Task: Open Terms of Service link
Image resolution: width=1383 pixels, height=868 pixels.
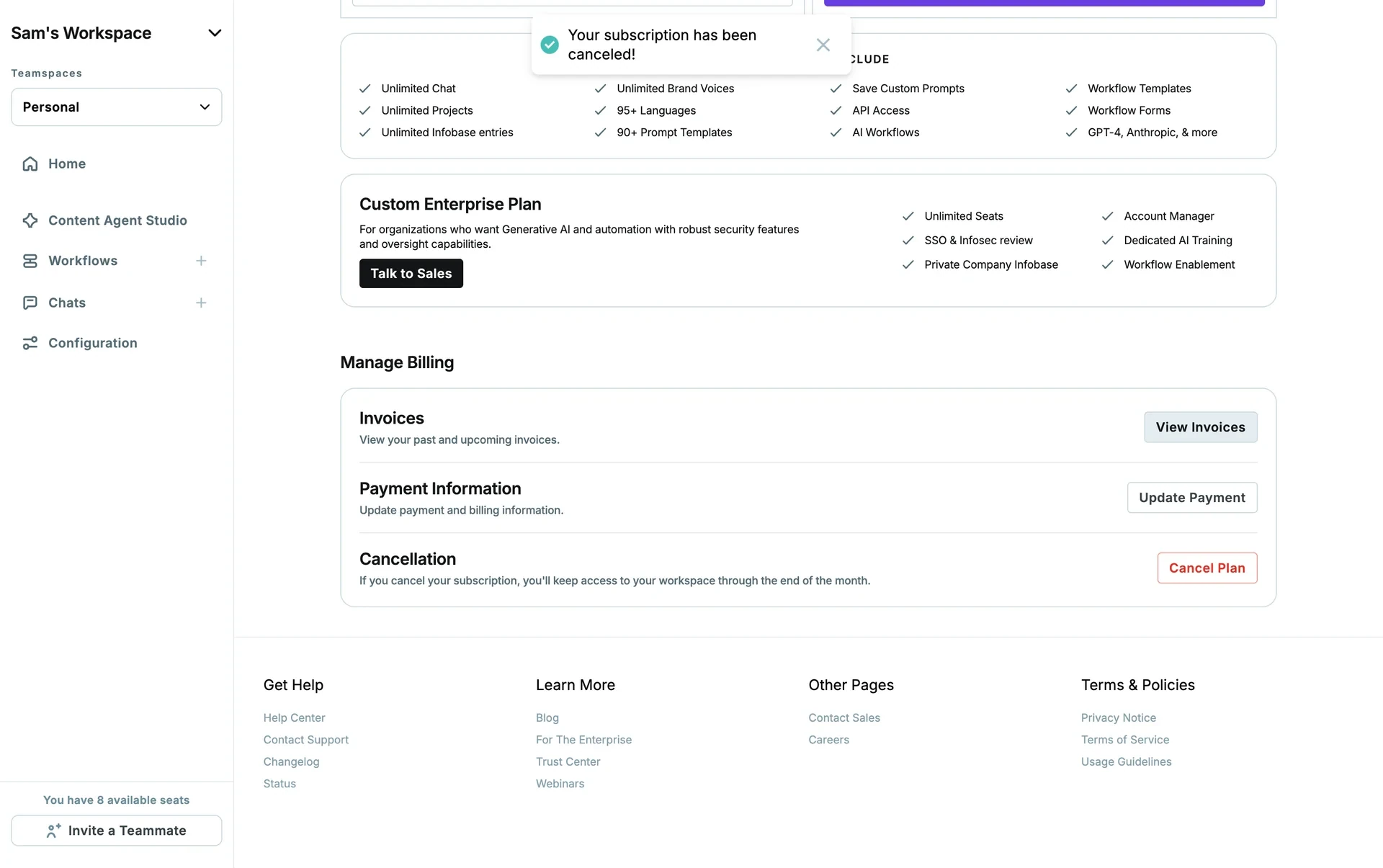Action: [x=1124, y=740]
